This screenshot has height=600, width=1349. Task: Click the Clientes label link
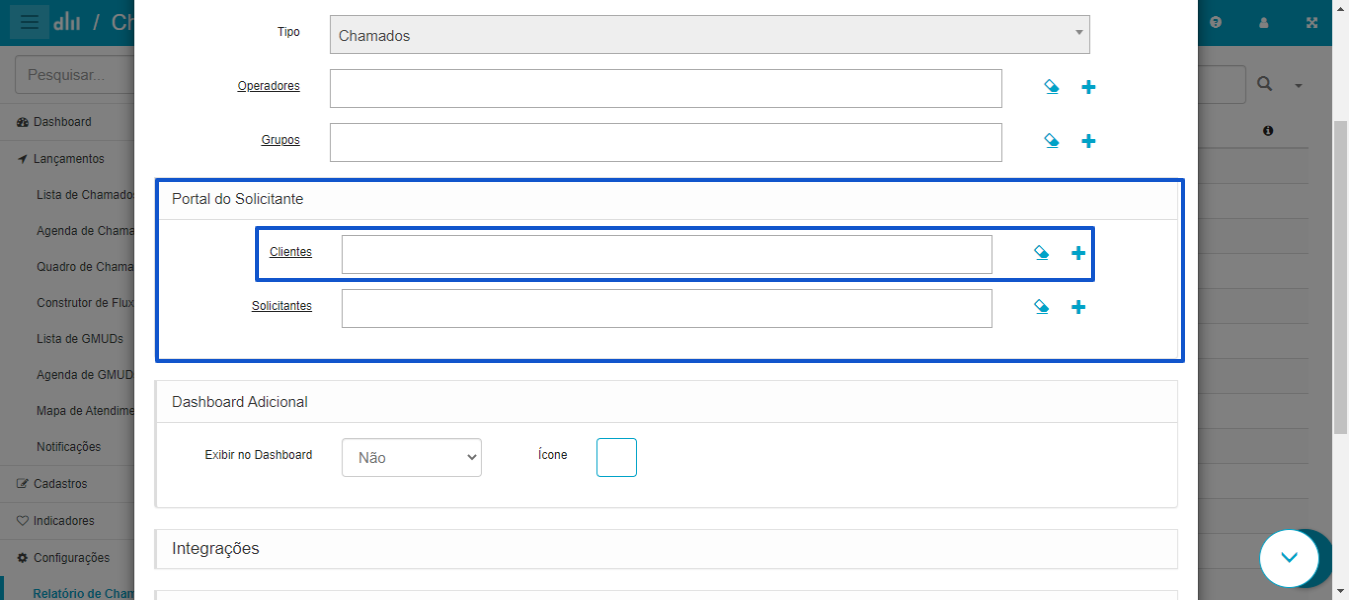point(291,252)
